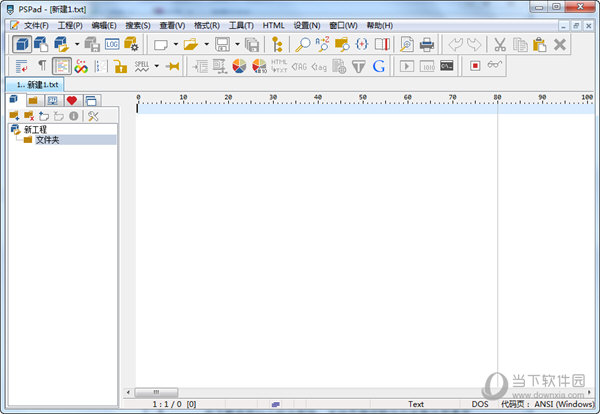
Task: Click the horizontal scrollbar thumb below editor
Action: click(156, 392)
